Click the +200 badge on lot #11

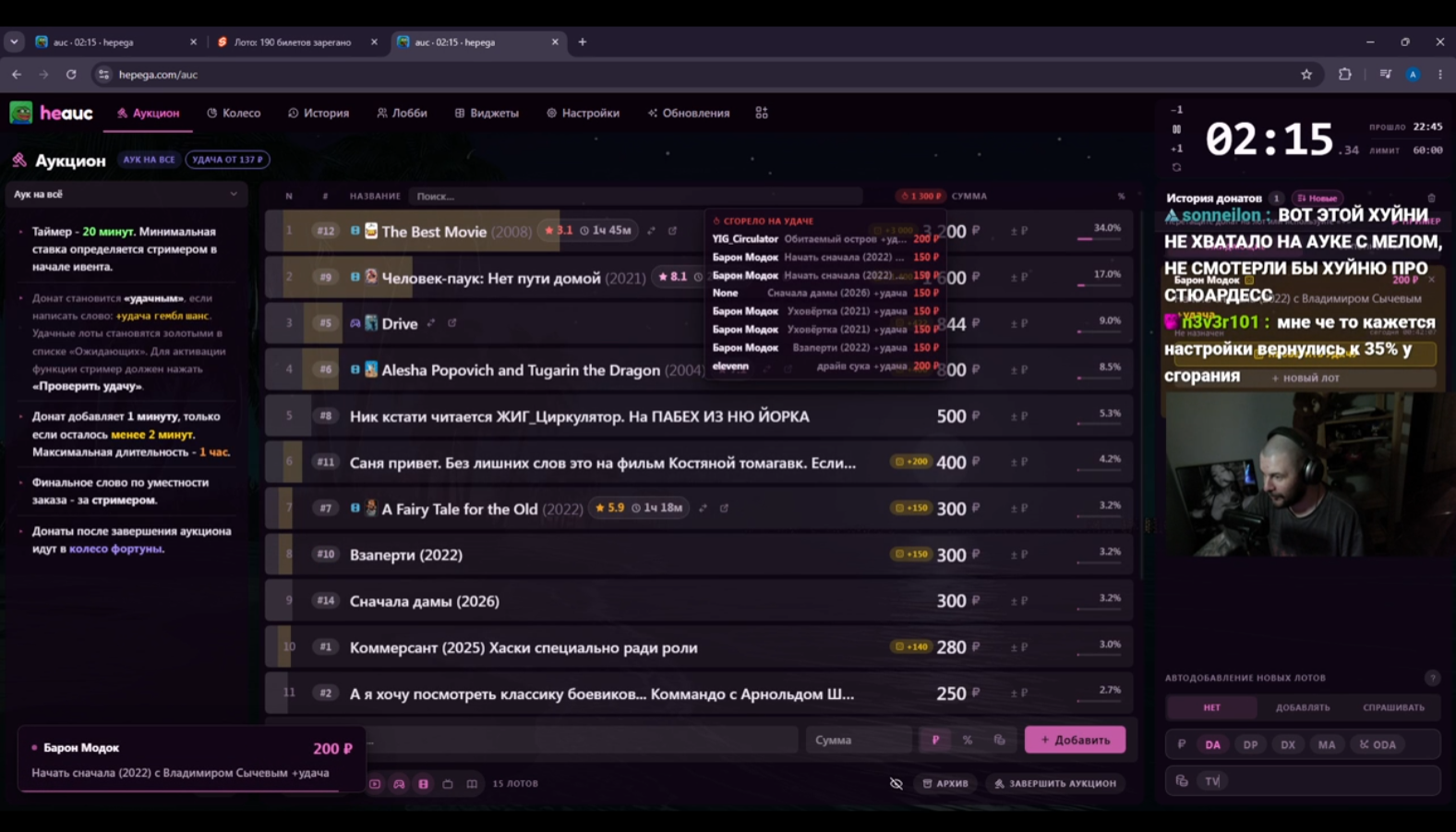[910, 462]
